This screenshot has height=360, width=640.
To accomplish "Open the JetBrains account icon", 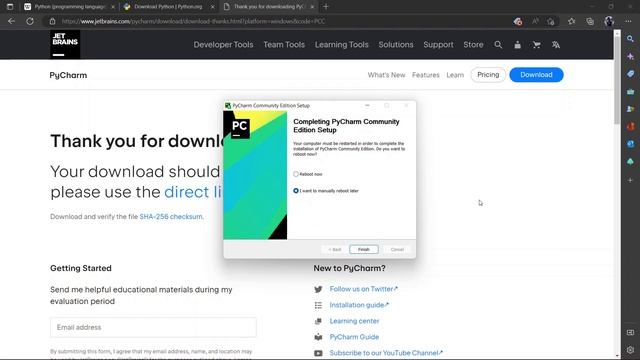I will point(517,44).
